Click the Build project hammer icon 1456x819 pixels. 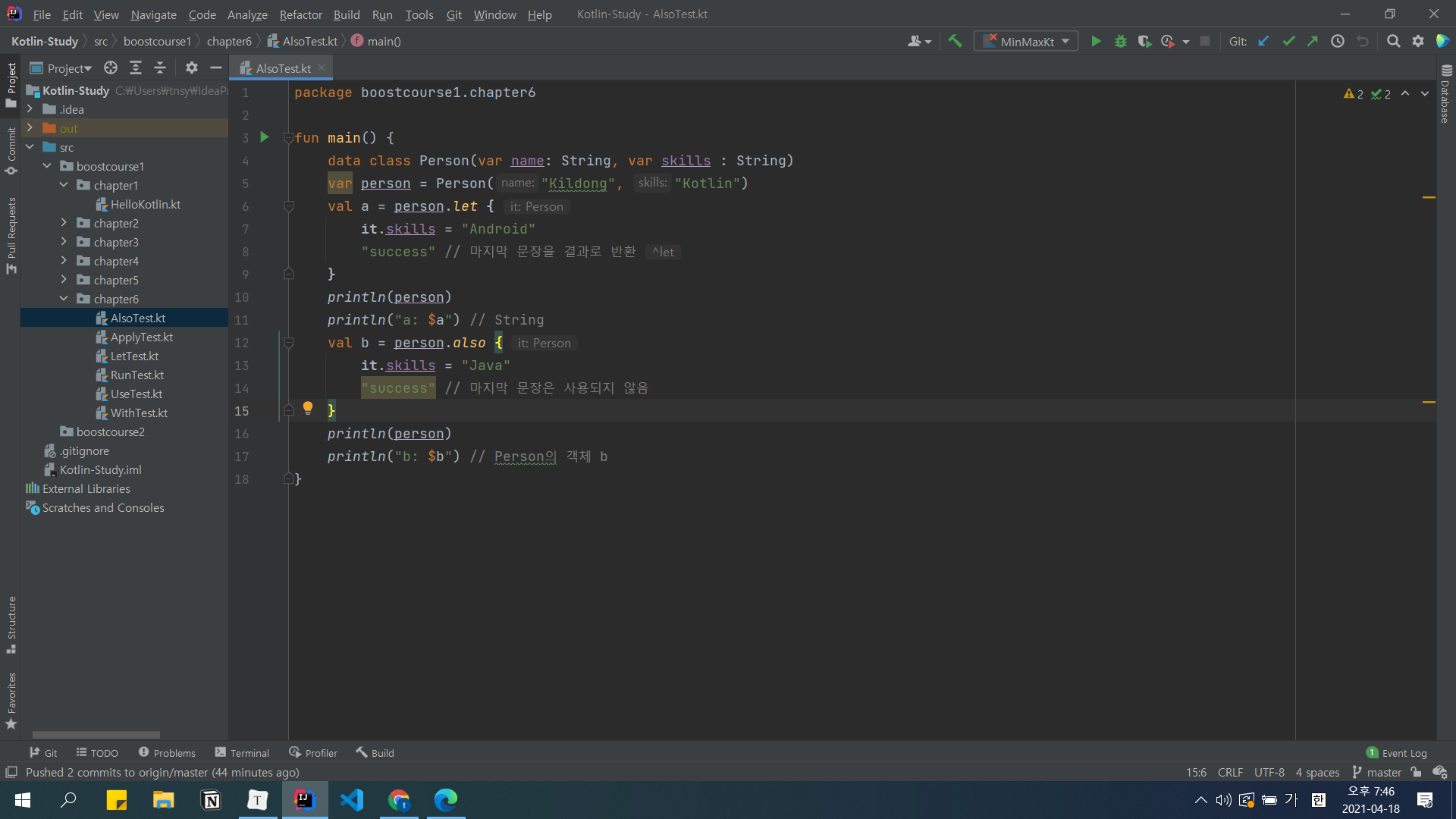pos(955,42)
